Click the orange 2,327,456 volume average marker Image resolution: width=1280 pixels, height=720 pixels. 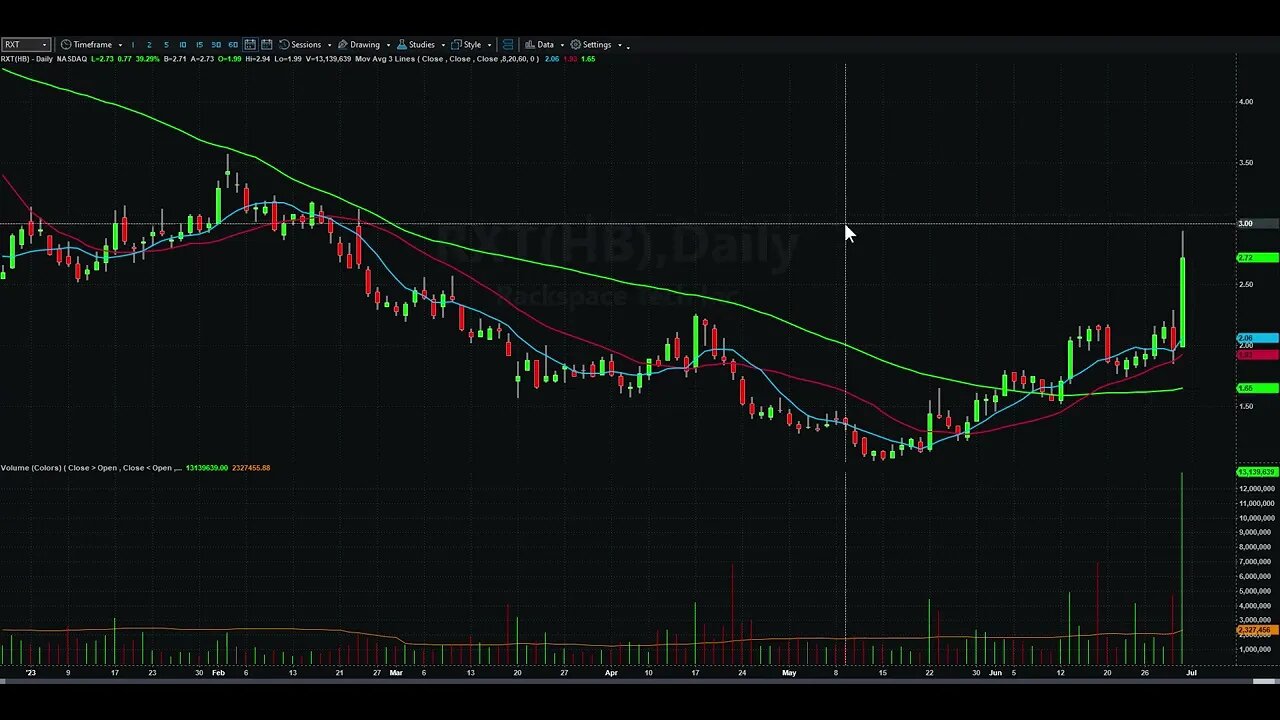tap(1257, 631)
